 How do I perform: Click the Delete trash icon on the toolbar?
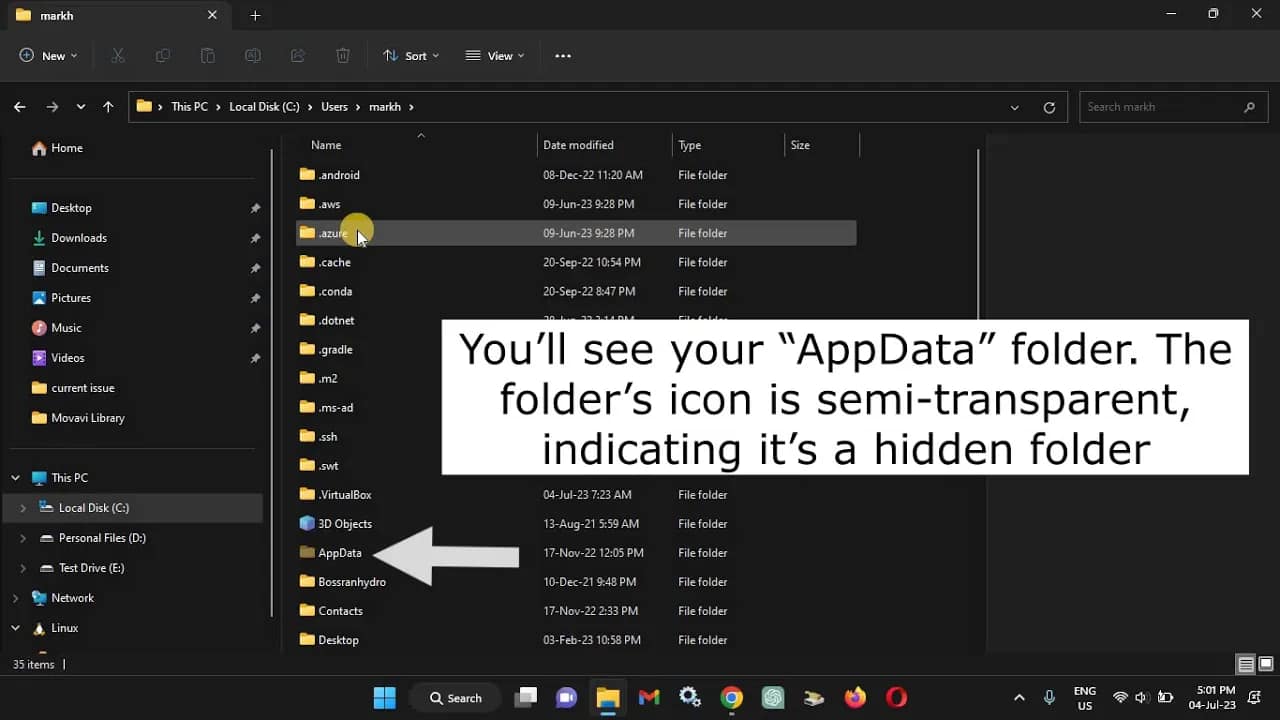[x=343, y=55]
